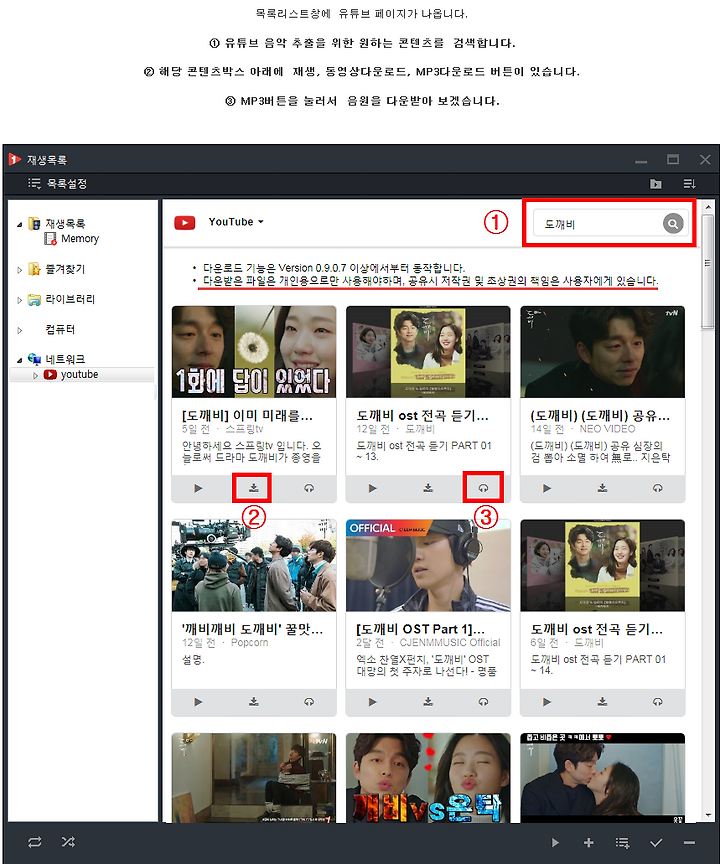Download video for 12일 전 '도깨비 ost 전곡 듣기' card
The height and width of the screenshot is (864, 720).
pyautogui.click(x=428, y=488)
